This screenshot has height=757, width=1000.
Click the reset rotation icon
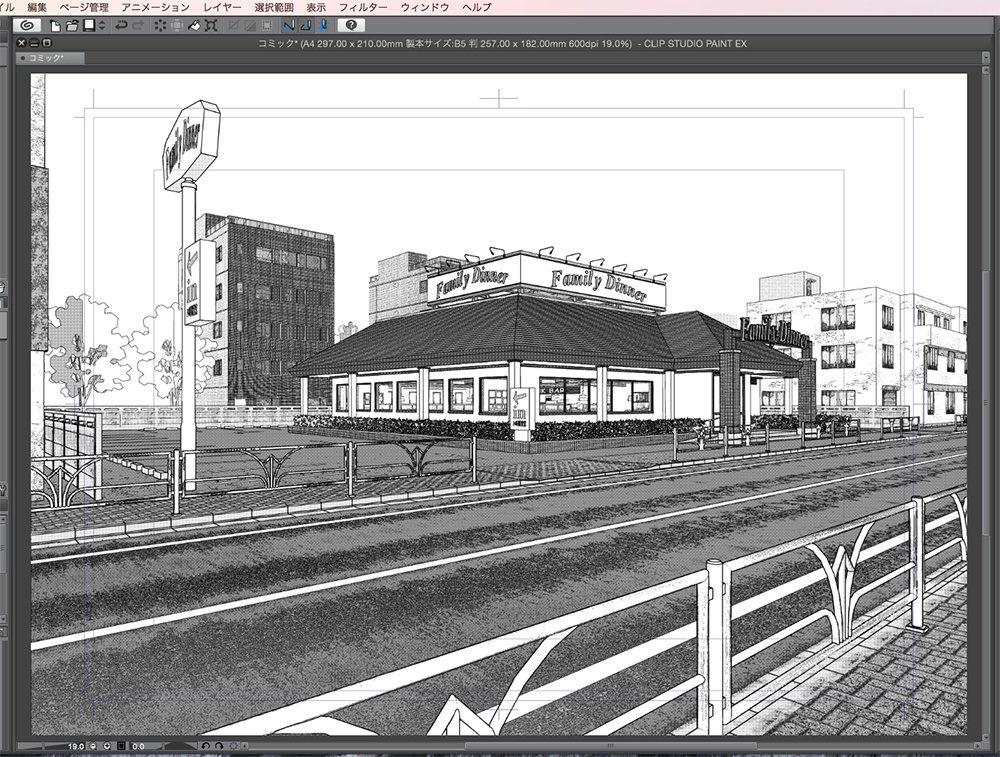(x=233, y=746)
